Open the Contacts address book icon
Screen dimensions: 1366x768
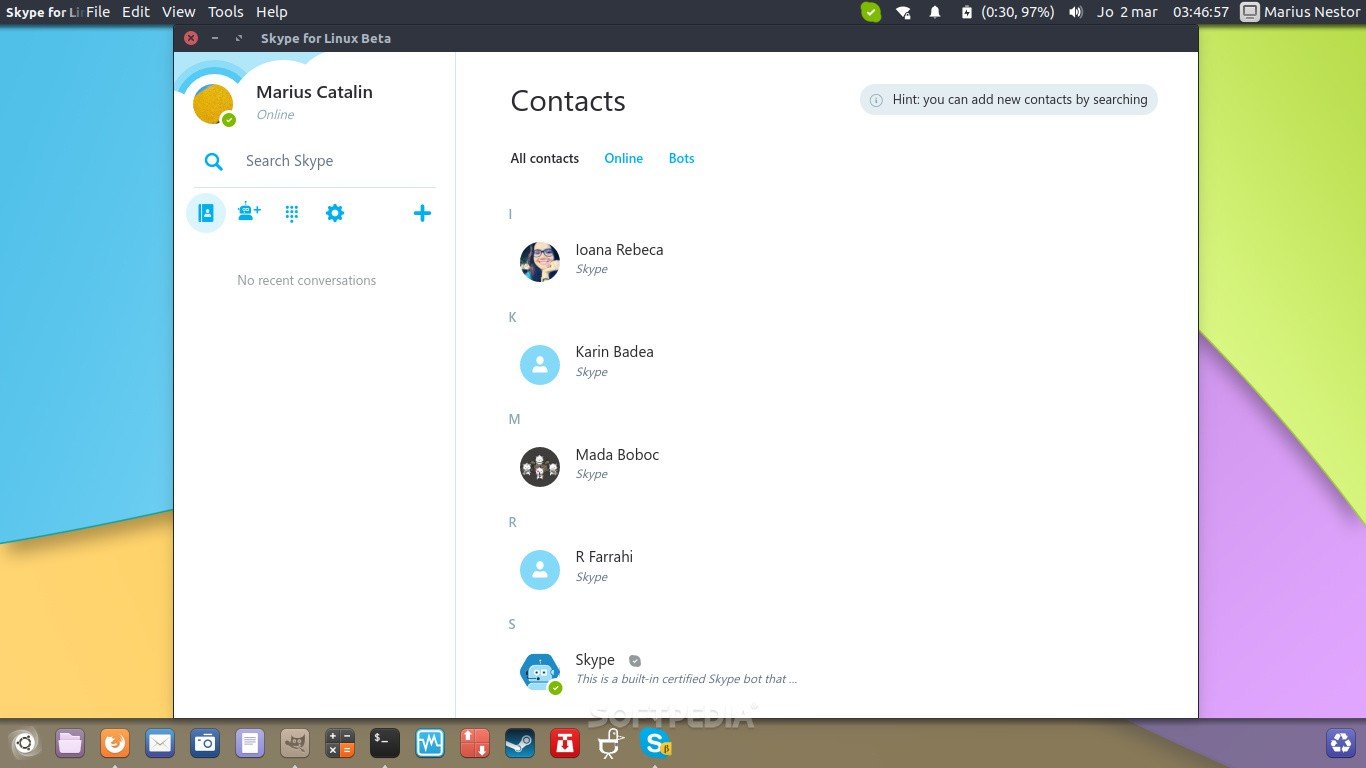(x=206, y=213)
